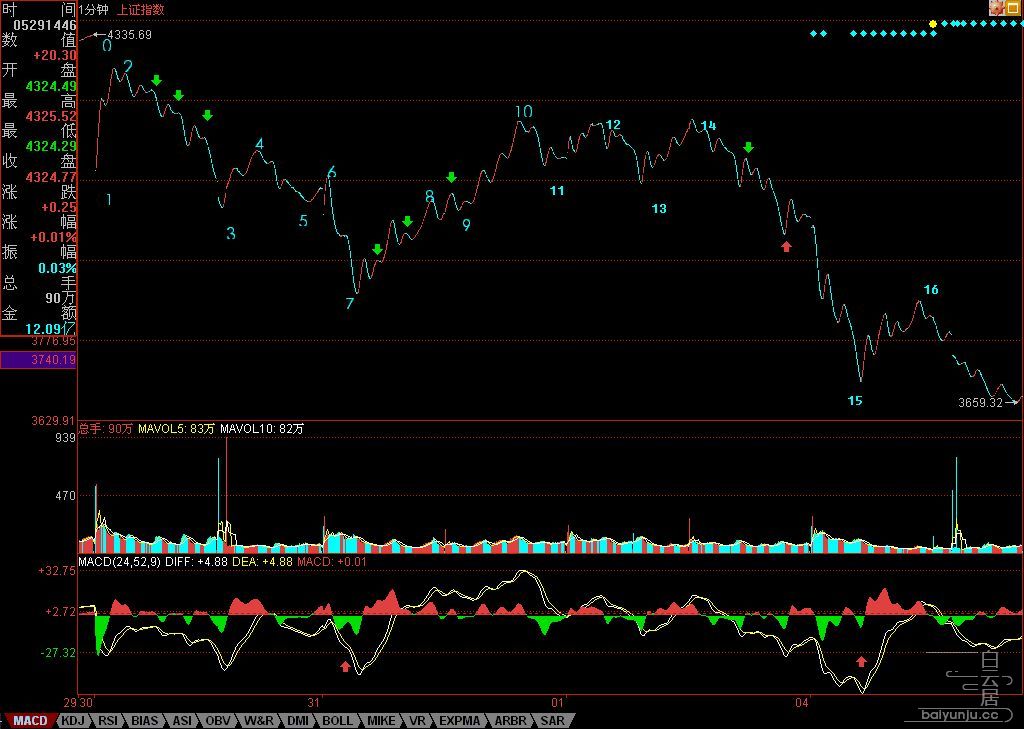Click the red up arrow near wave 15 on MACD
Viewport: 1024px width, 729px height.
tap(861, 662)
